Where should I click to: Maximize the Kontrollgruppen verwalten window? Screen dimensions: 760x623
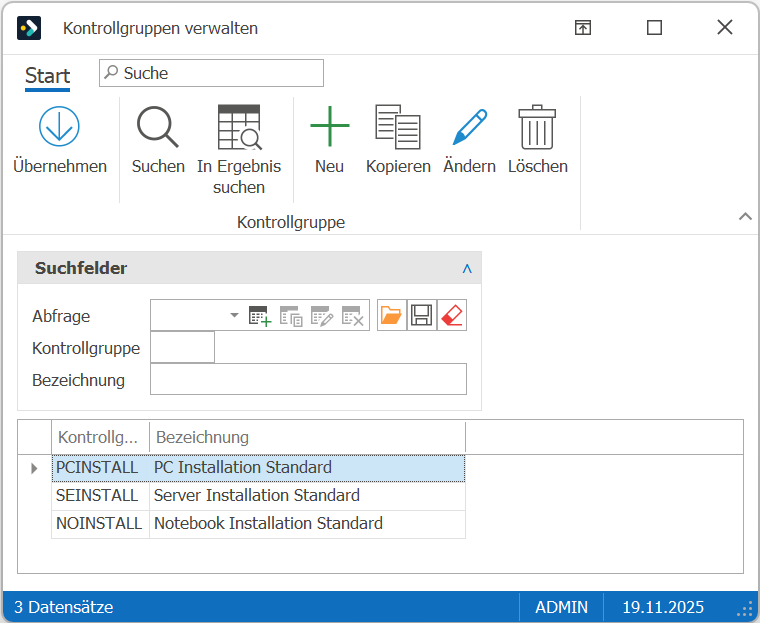(654, 28)
